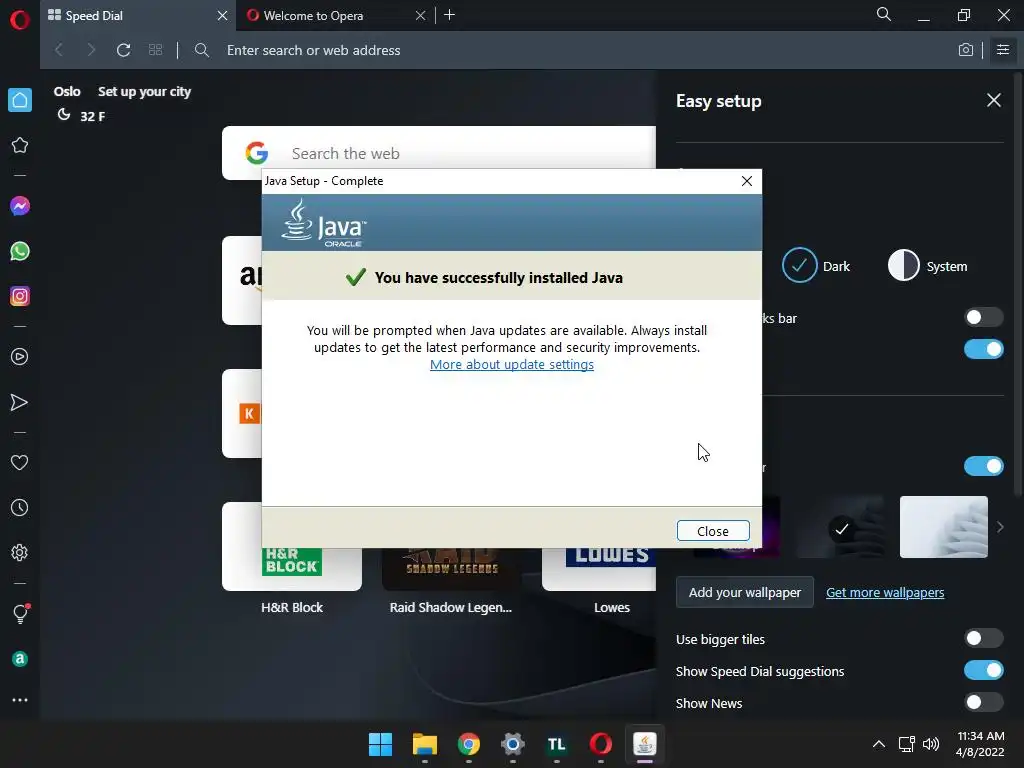The height and width of the screenshot is (768, 1024).
Task: Take a snapshot with camera icon
Action: 966,50
